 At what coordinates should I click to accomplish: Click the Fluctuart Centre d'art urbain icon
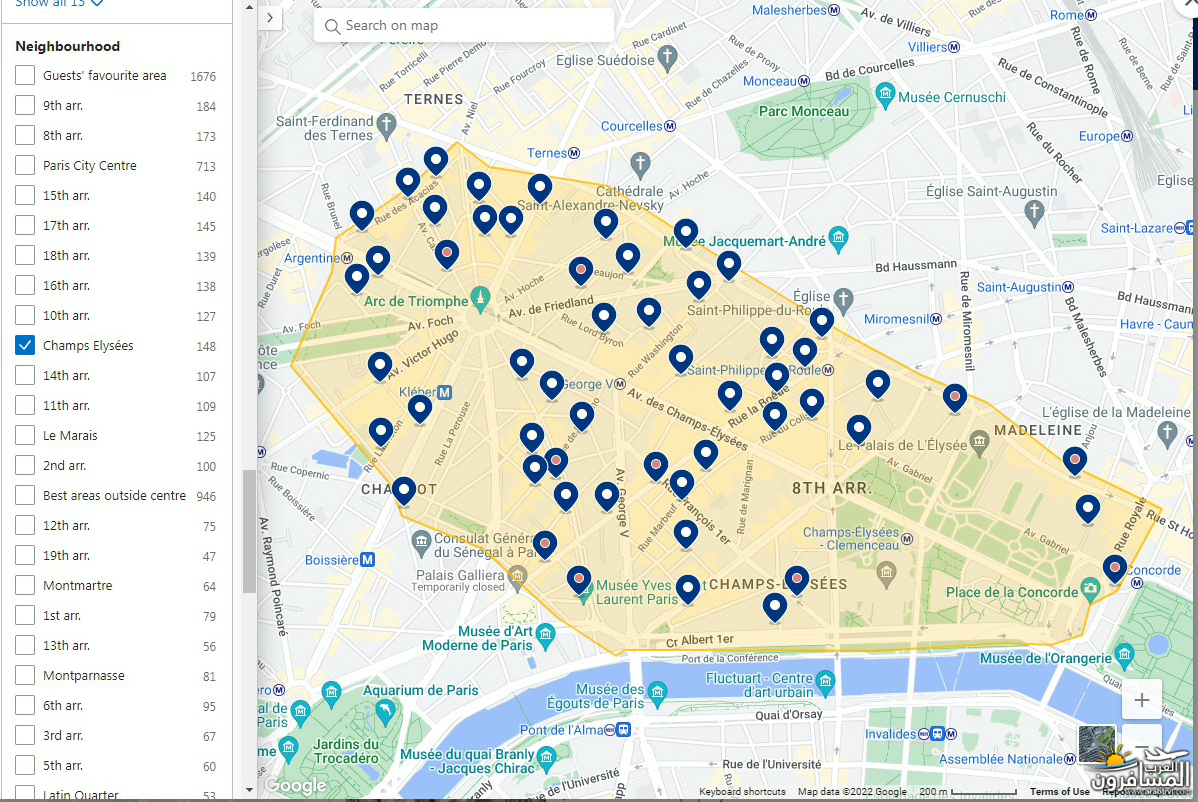[825, 681]
